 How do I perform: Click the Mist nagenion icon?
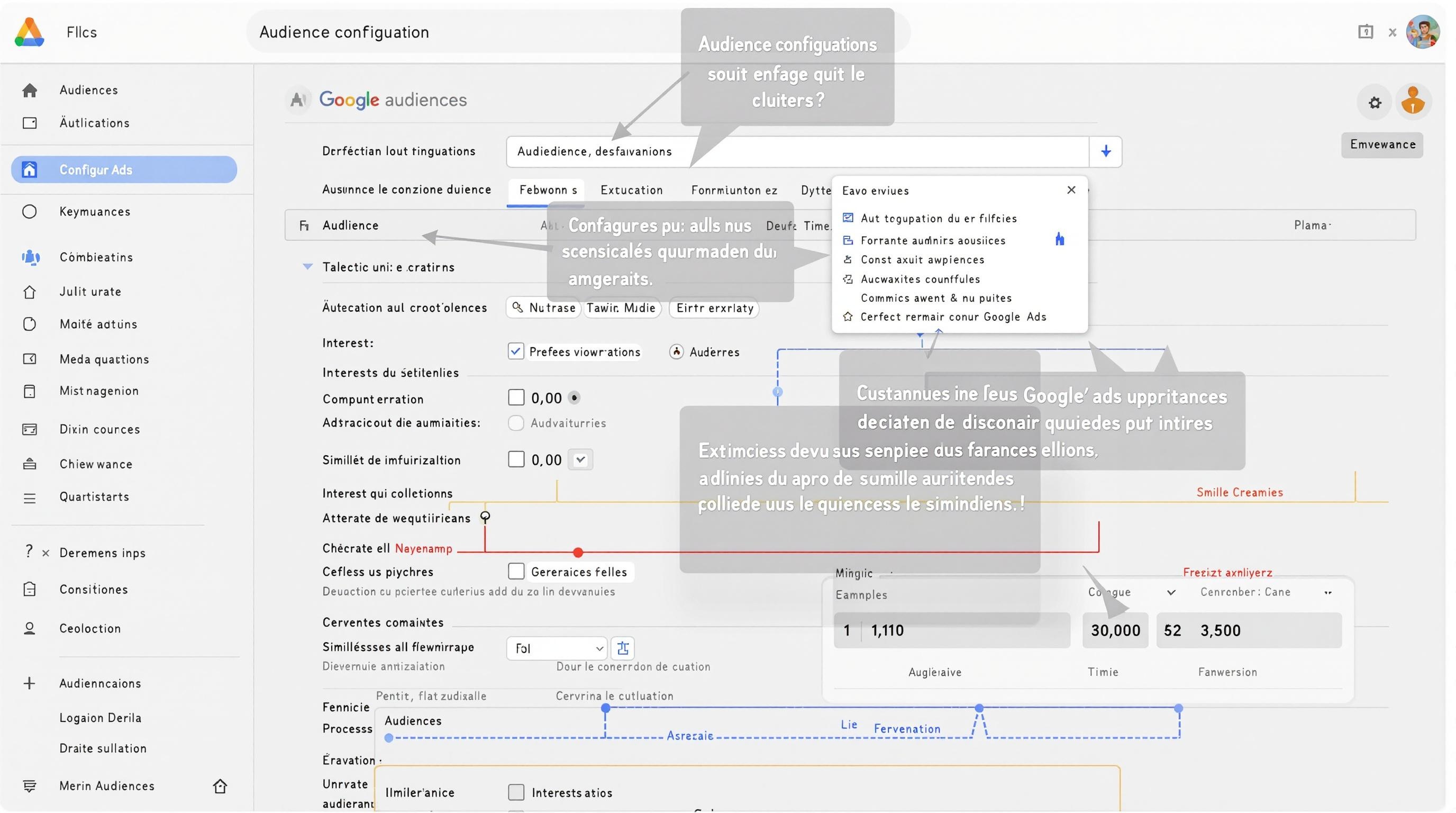[x=30, y=391]
